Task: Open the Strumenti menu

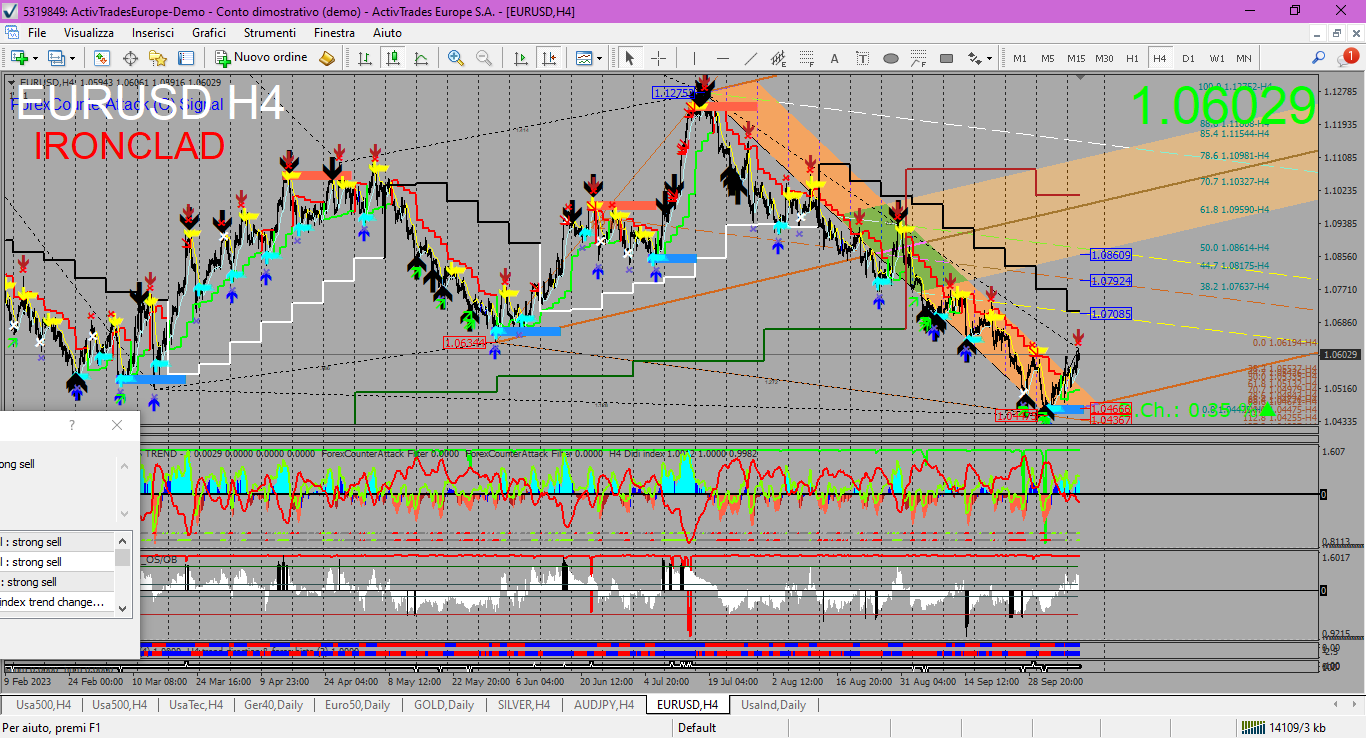Action: point(270,33)
